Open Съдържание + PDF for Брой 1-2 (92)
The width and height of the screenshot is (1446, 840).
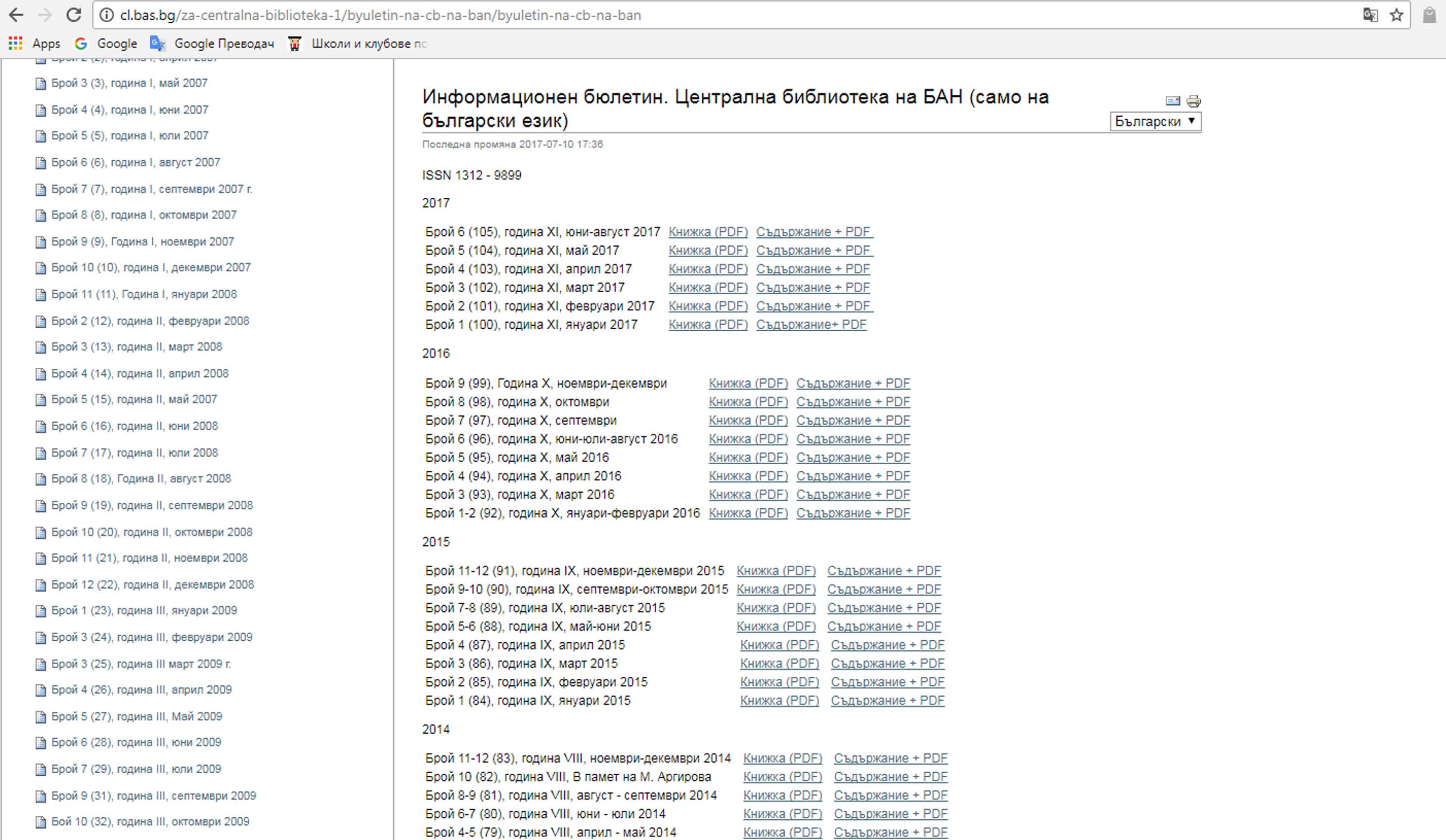pos(853,513)
